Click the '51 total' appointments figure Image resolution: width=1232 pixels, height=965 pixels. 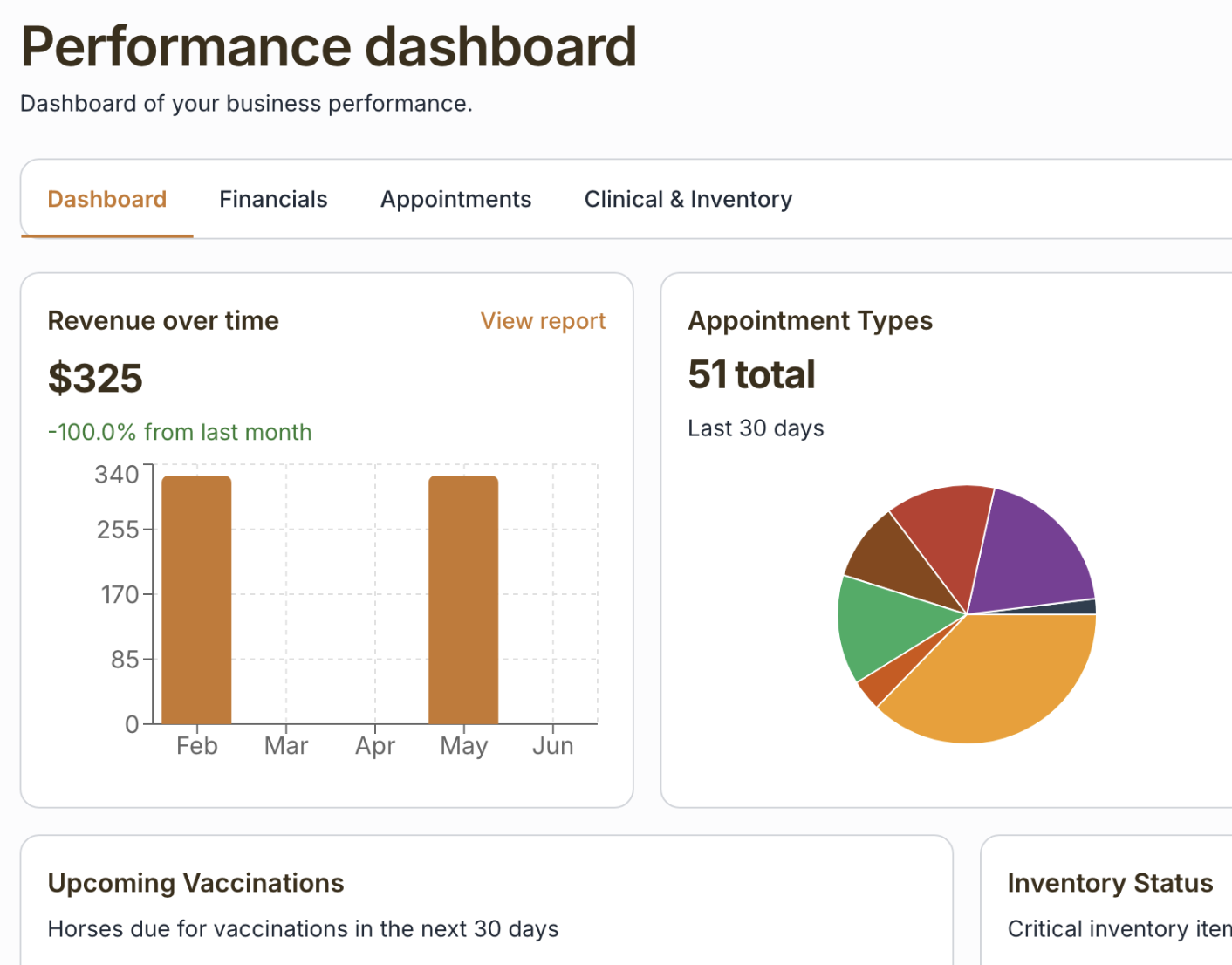coord(751,374)
